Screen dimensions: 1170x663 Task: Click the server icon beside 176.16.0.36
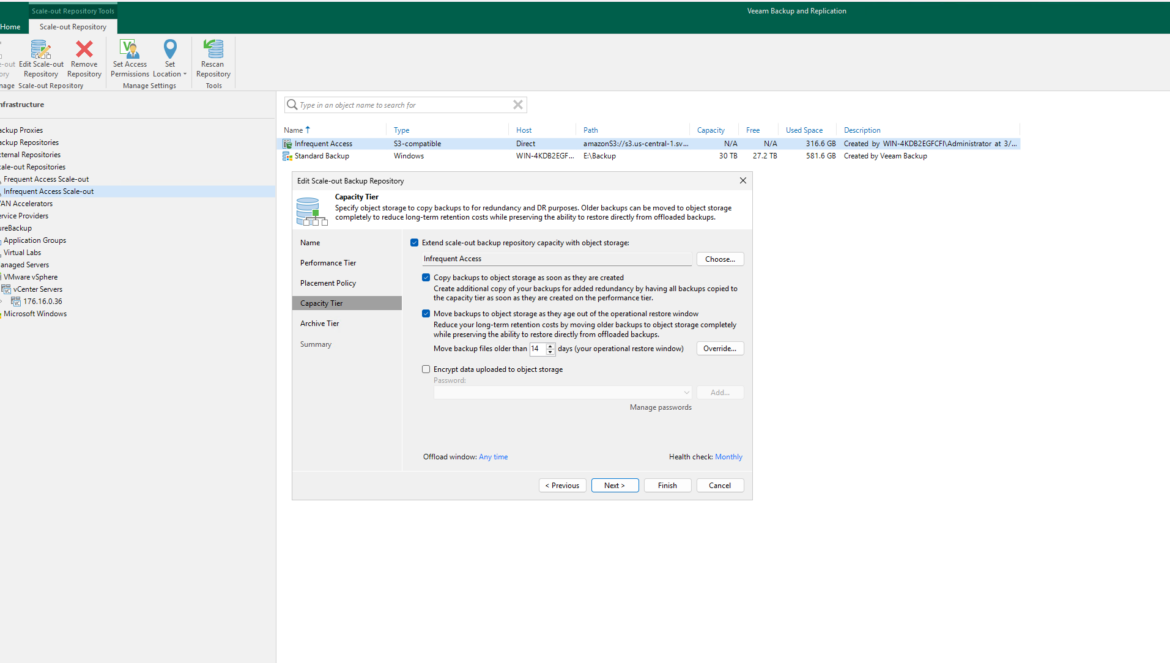(x=16, y=301)
